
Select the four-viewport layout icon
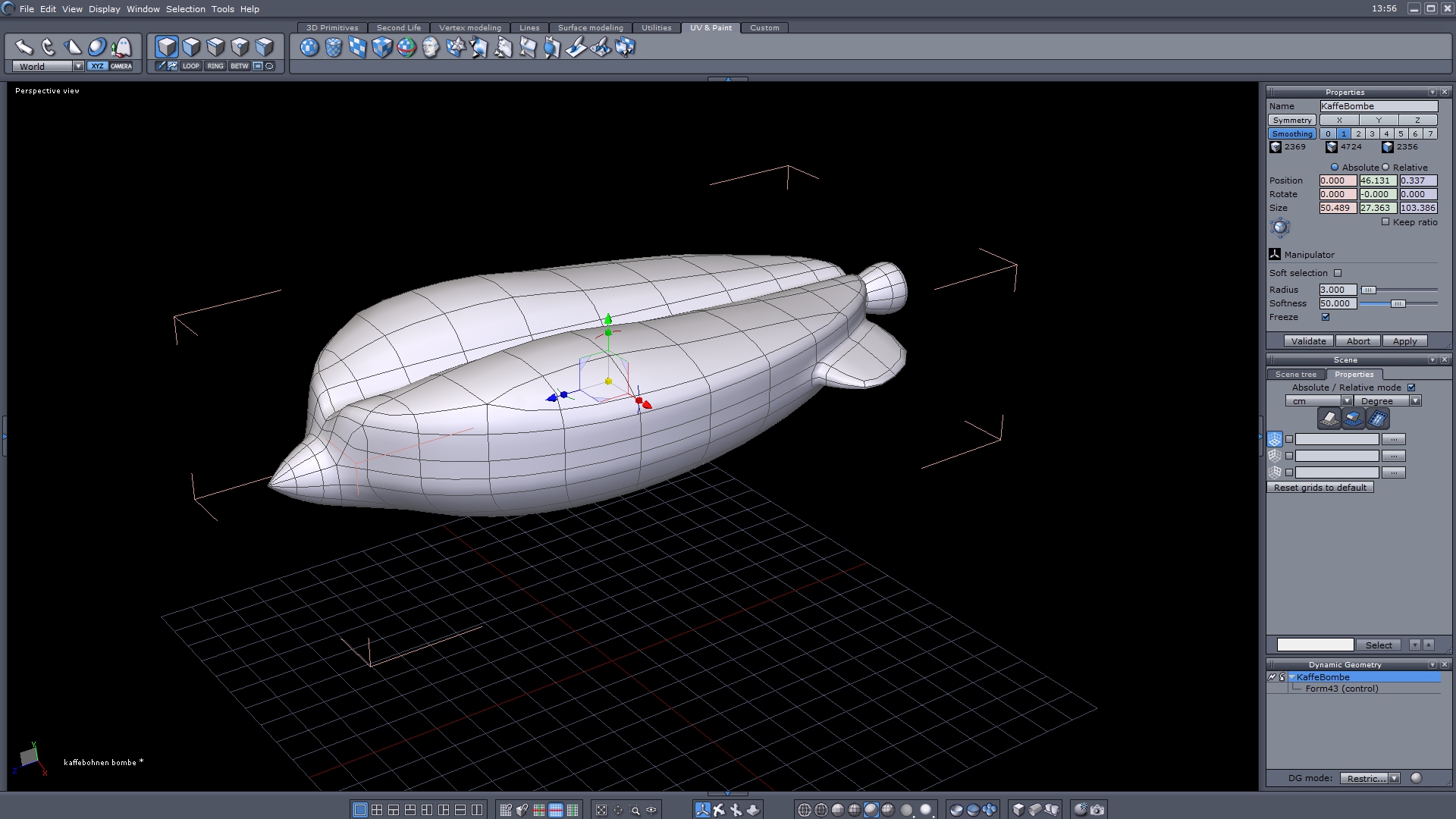377,810
